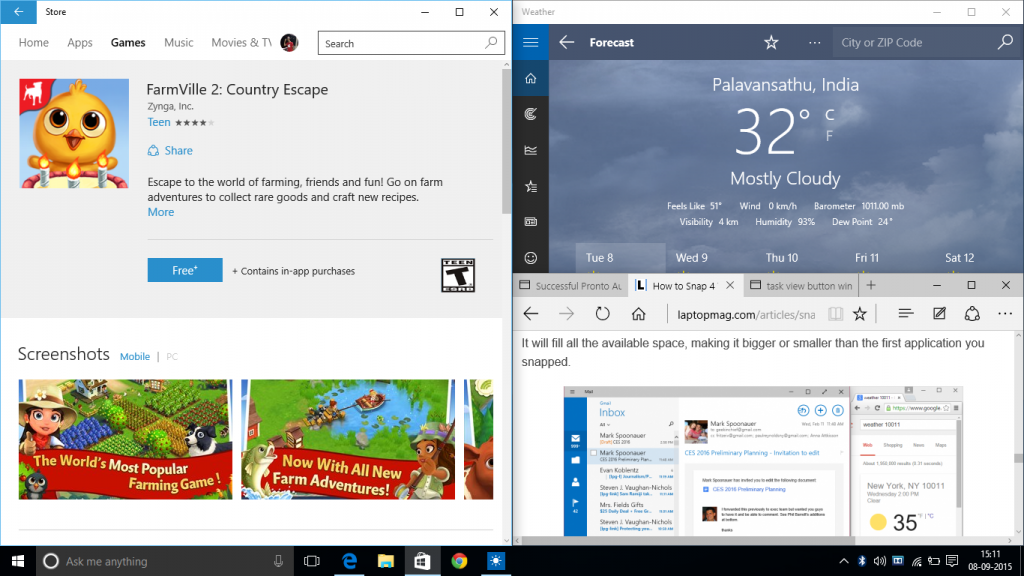Viewport: 1024px width, 576px height.
Task: Refresh the laptopmag page in Edge
Action: point(602,314)
